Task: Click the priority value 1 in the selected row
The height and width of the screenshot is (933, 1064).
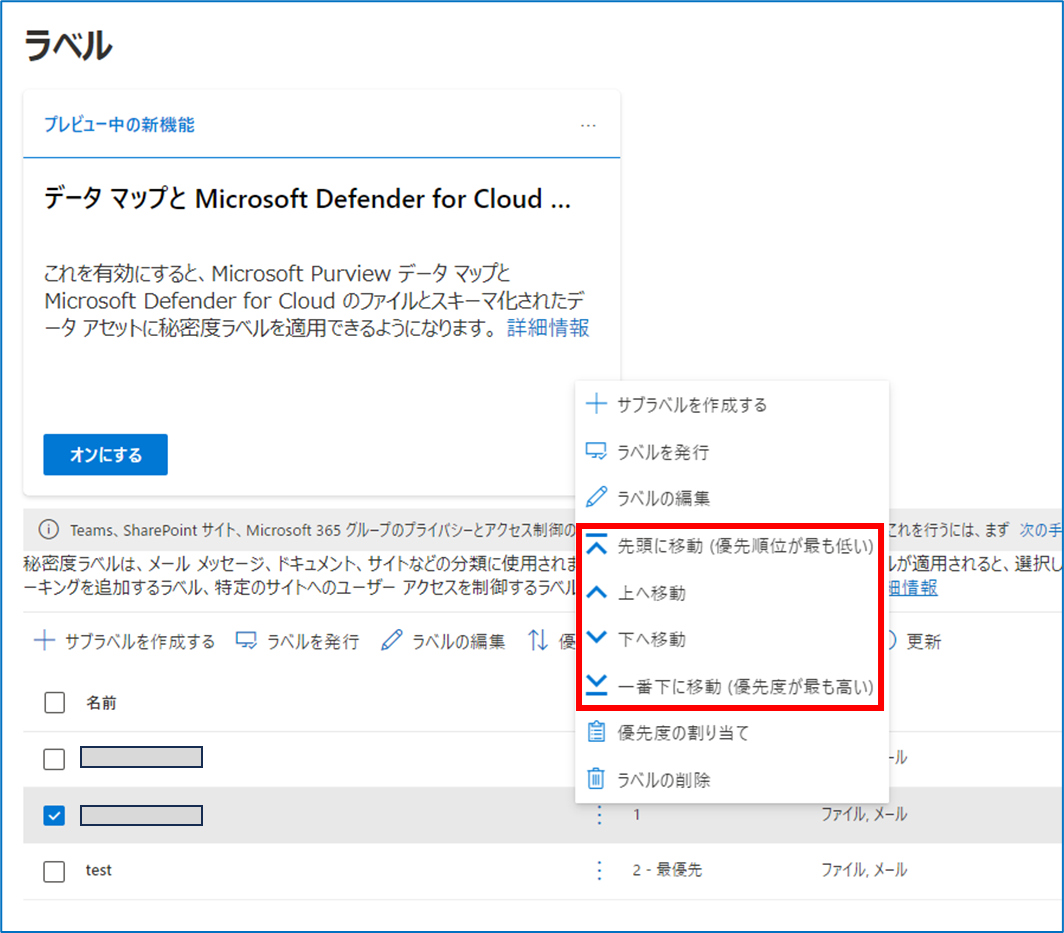Action: point(636,814)
